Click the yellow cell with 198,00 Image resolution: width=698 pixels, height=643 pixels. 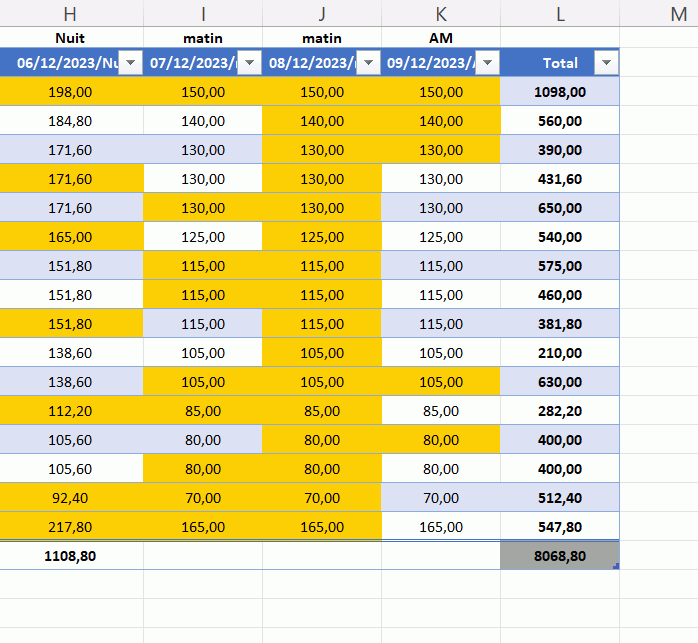[70, 91]
